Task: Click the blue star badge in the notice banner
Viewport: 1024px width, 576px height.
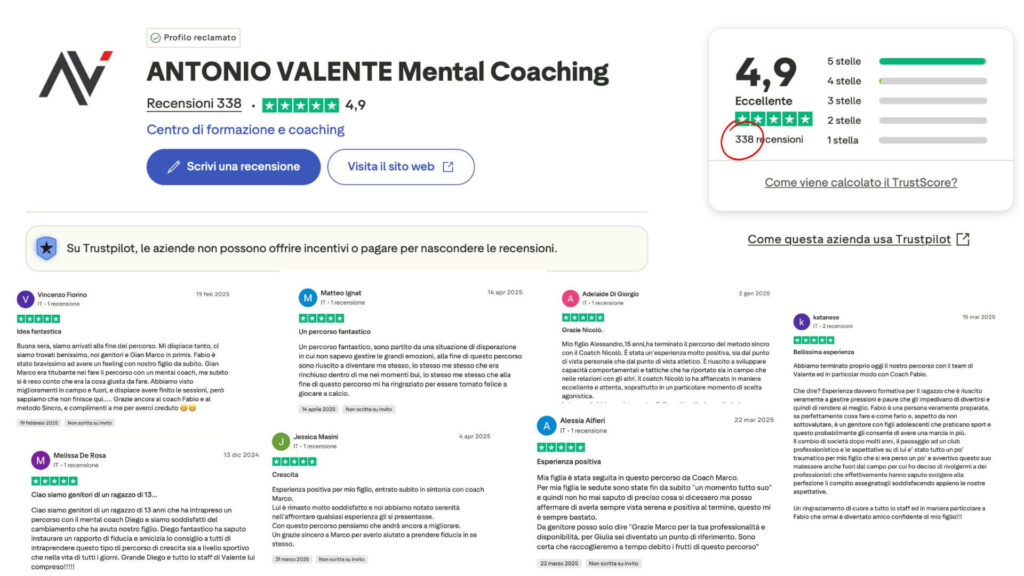Action: click(x=46, y=247)
